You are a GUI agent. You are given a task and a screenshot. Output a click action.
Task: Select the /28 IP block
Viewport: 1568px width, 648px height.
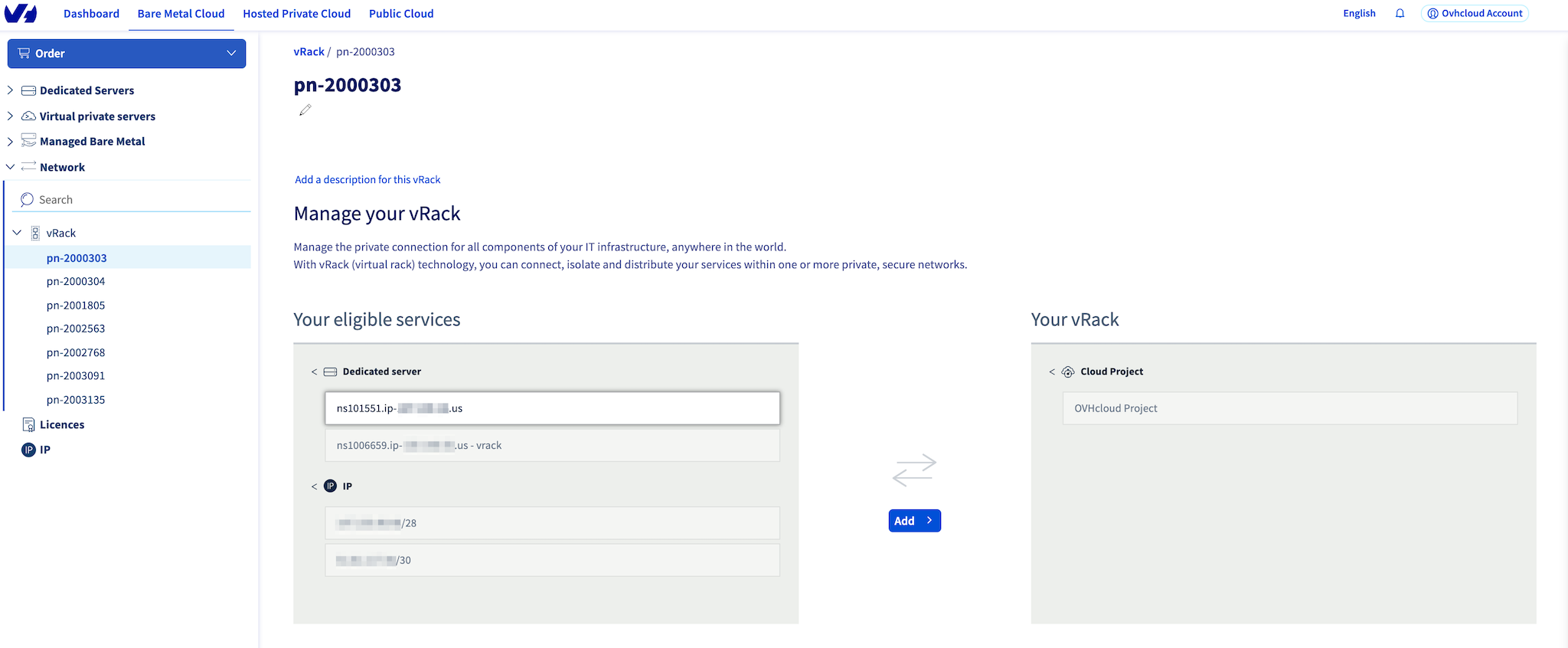[x=552, y=523]
